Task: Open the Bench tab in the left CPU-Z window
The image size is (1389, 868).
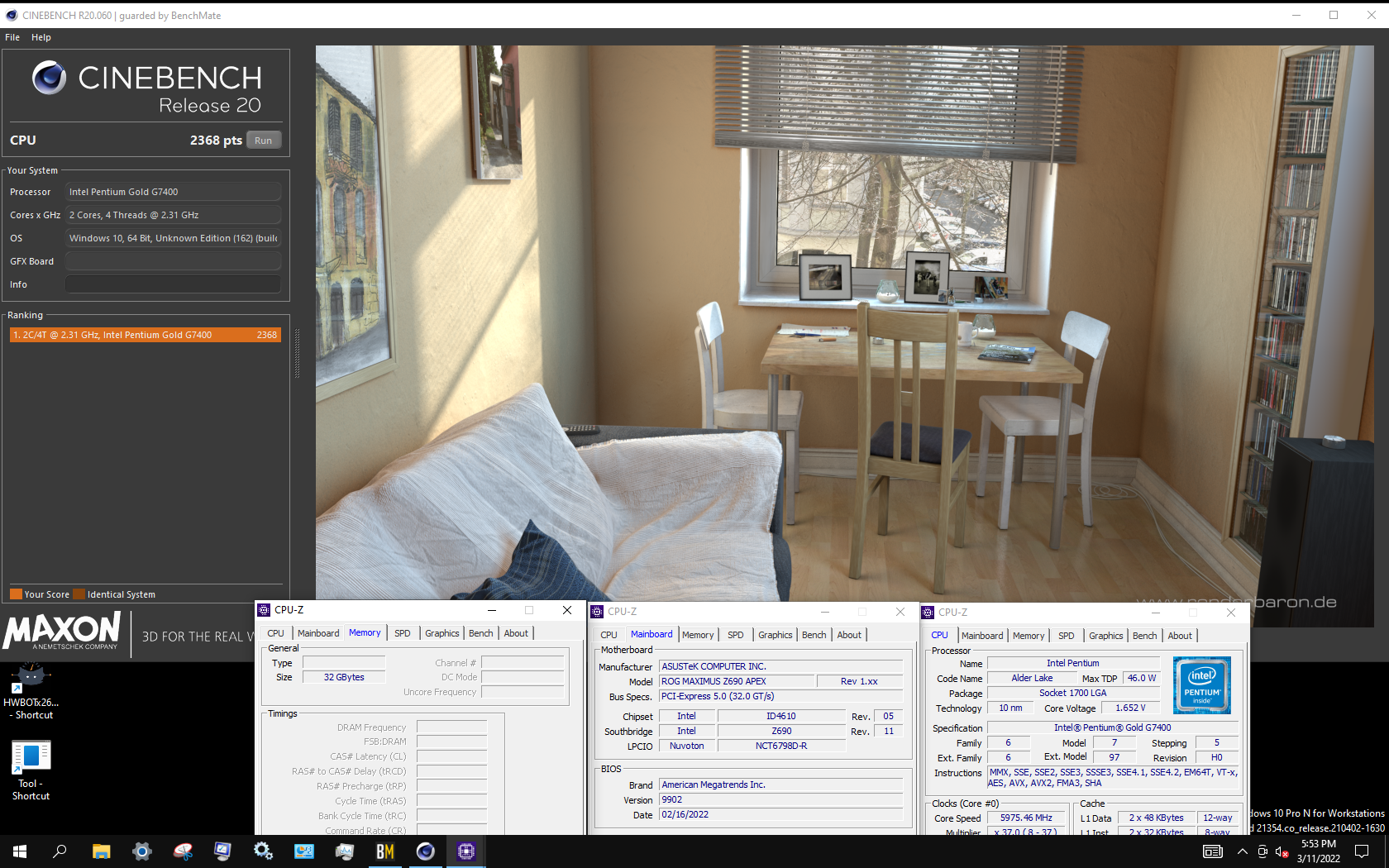Action: click(481, 633)
